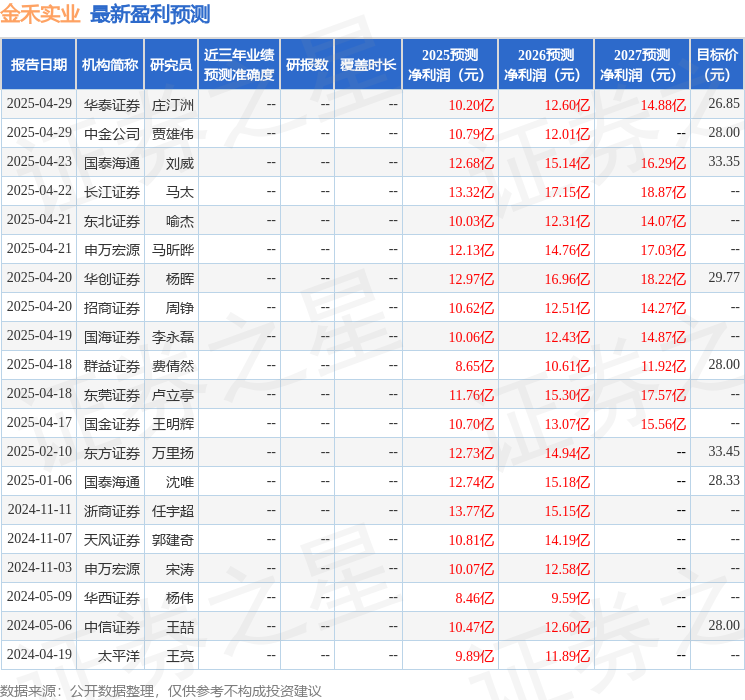Click the 研报数 column header

pos(307,65)
